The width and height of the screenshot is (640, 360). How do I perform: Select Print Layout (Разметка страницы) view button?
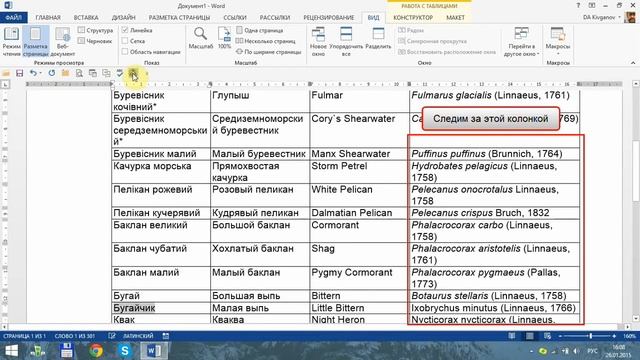point(36,41)
